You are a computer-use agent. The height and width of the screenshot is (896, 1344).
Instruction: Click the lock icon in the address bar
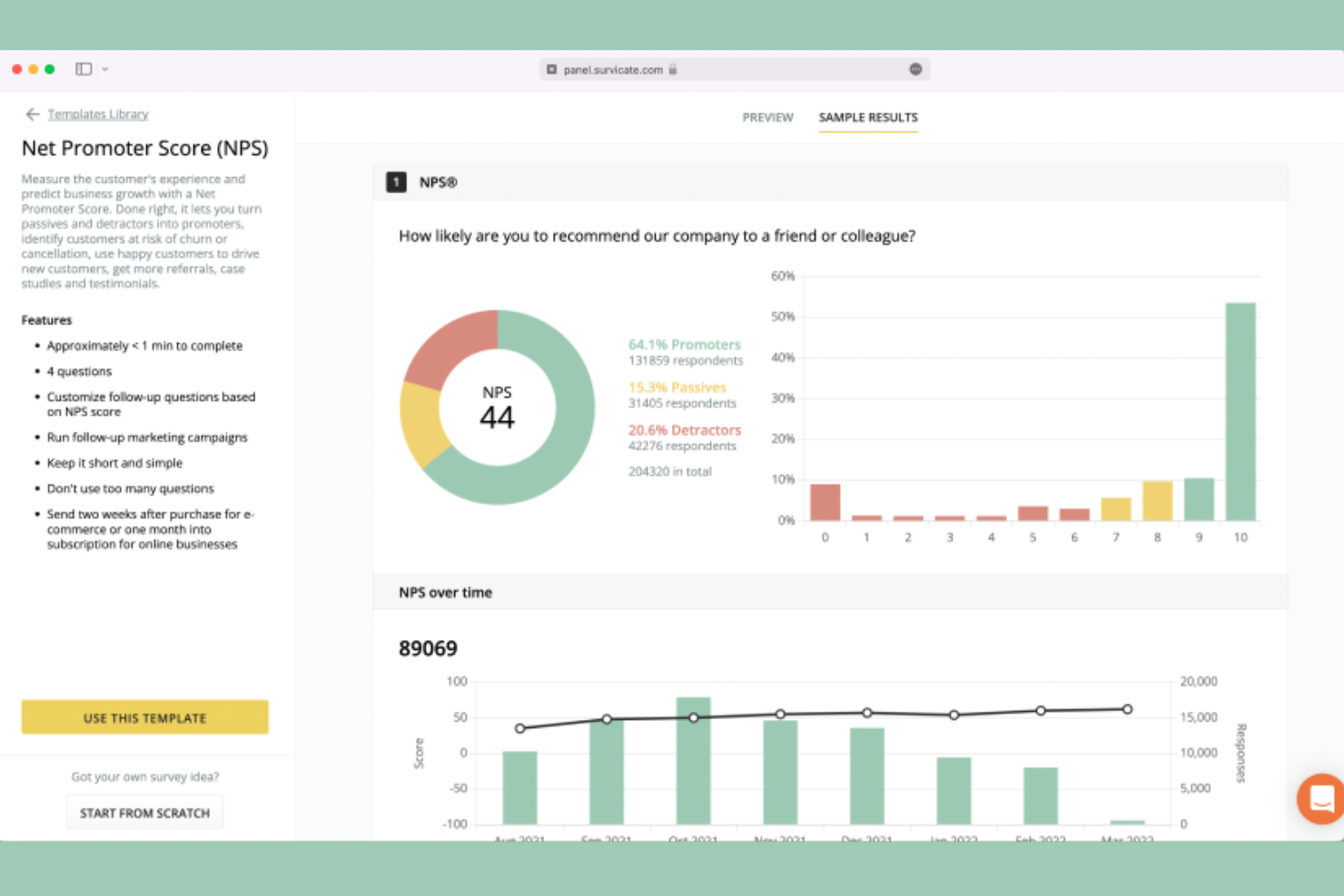point(673,70)
